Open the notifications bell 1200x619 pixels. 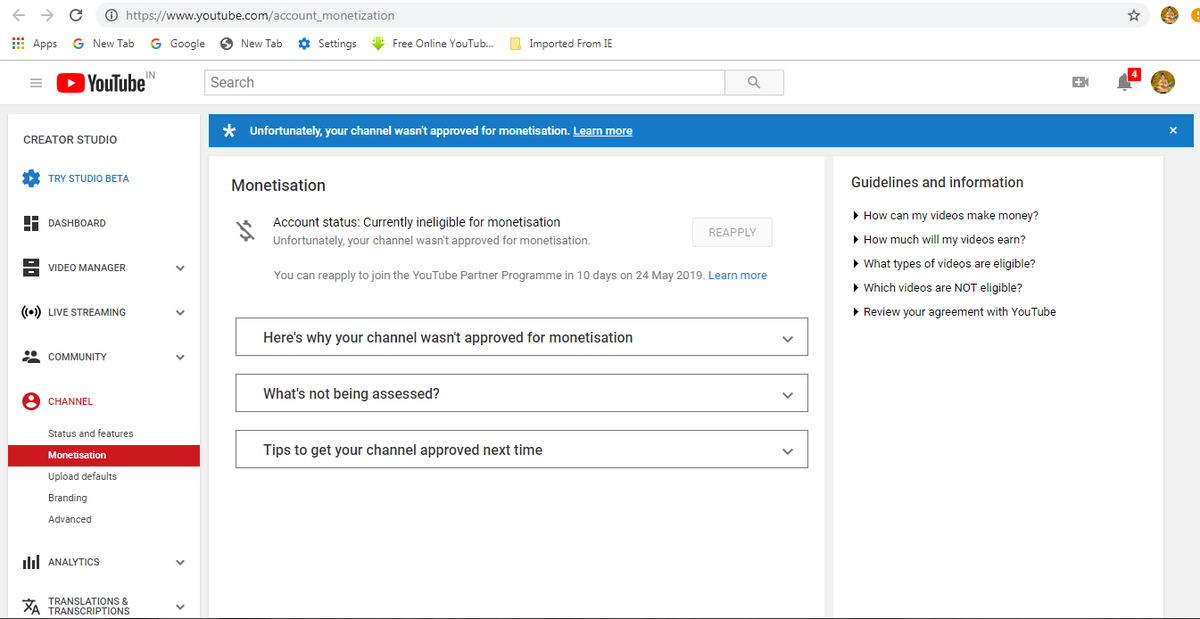click(x=1125, y=82)
